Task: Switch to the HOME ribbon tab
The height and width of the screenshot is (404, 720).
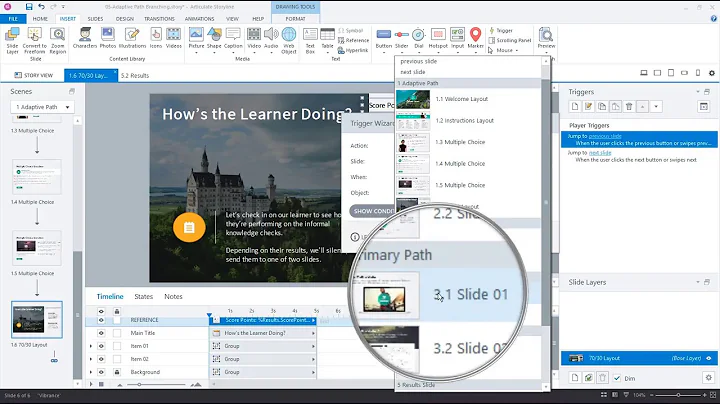Action: tap(40, 19)
